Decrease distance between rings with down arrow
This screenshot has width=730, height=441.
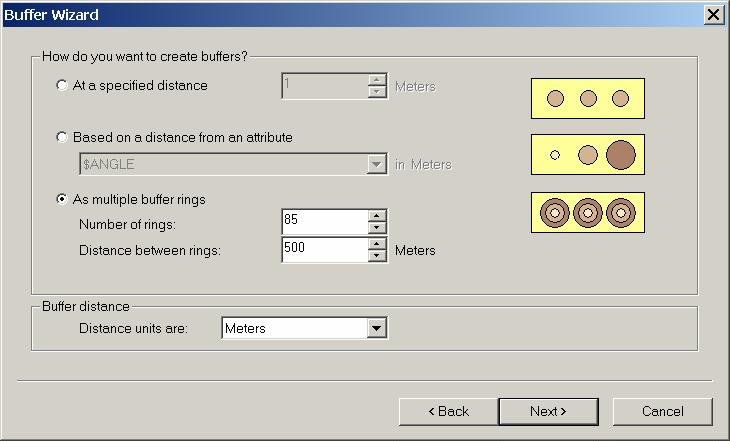[377, 256]
